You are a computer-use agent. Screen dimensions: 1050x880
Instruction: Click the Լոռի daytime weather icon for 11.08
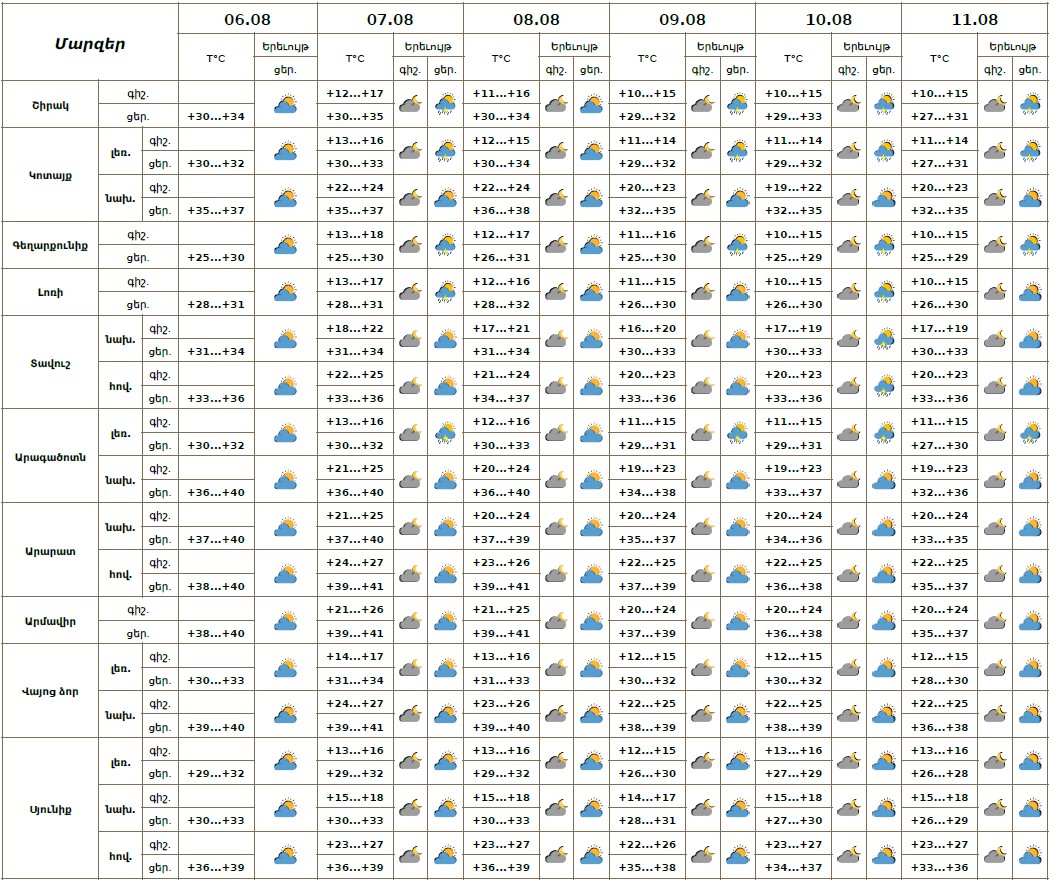pos(1030,292)
